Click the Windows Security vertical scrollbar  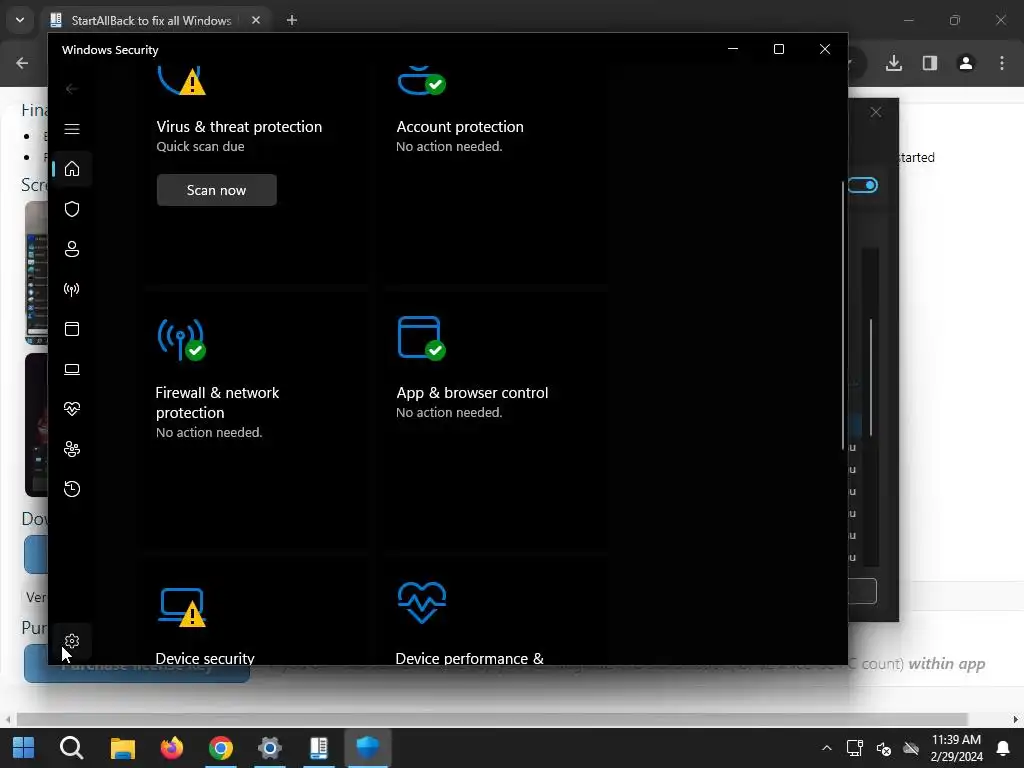pyautogui.click(x=842, y=315)
